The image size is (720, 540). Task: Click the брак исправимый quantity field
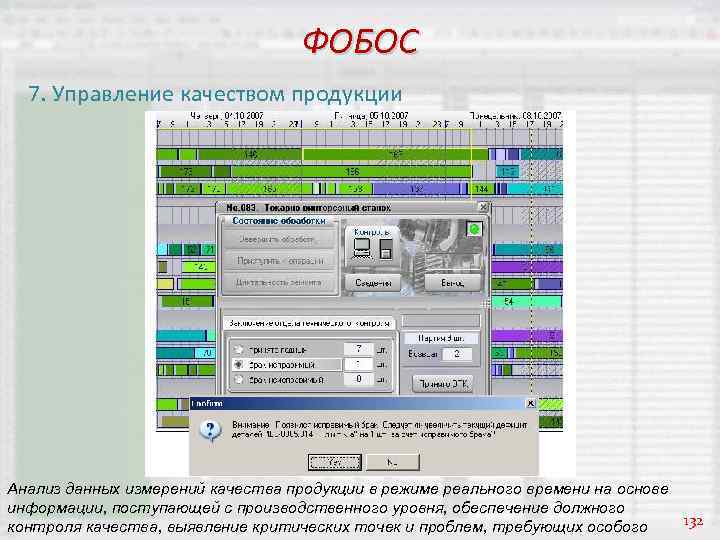tap(359, 364)
